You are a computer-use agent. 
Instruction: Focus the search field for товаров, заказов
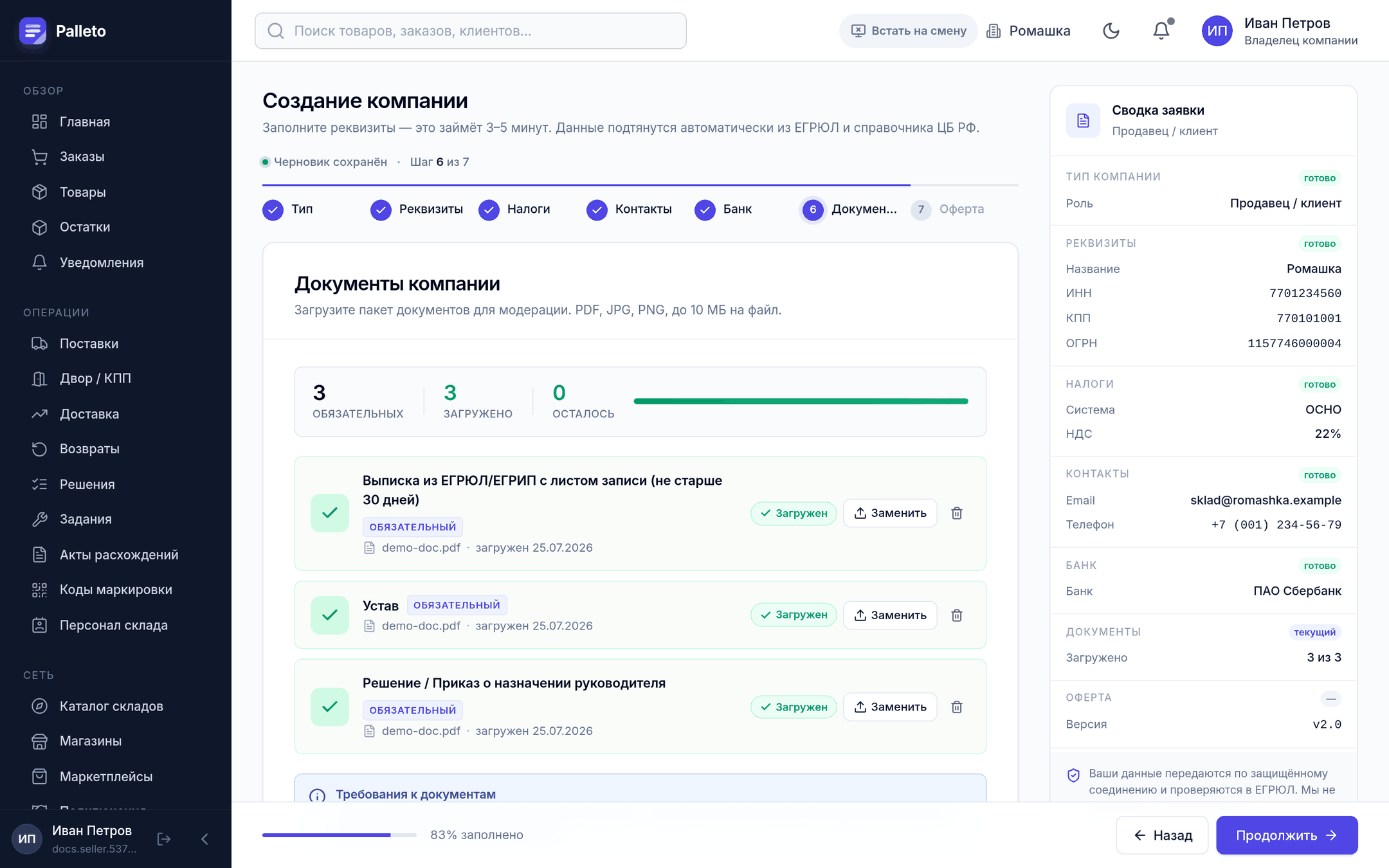point(471,31)
